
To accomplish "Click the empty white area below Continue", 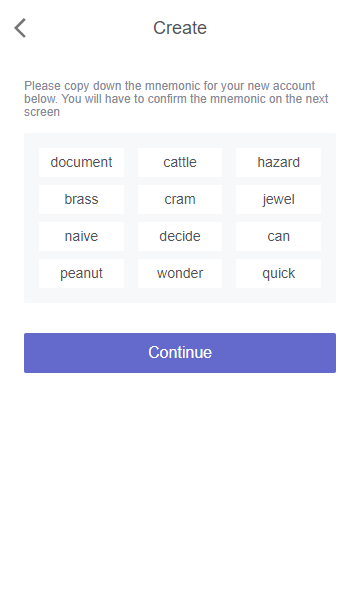I will pos(180,486).
